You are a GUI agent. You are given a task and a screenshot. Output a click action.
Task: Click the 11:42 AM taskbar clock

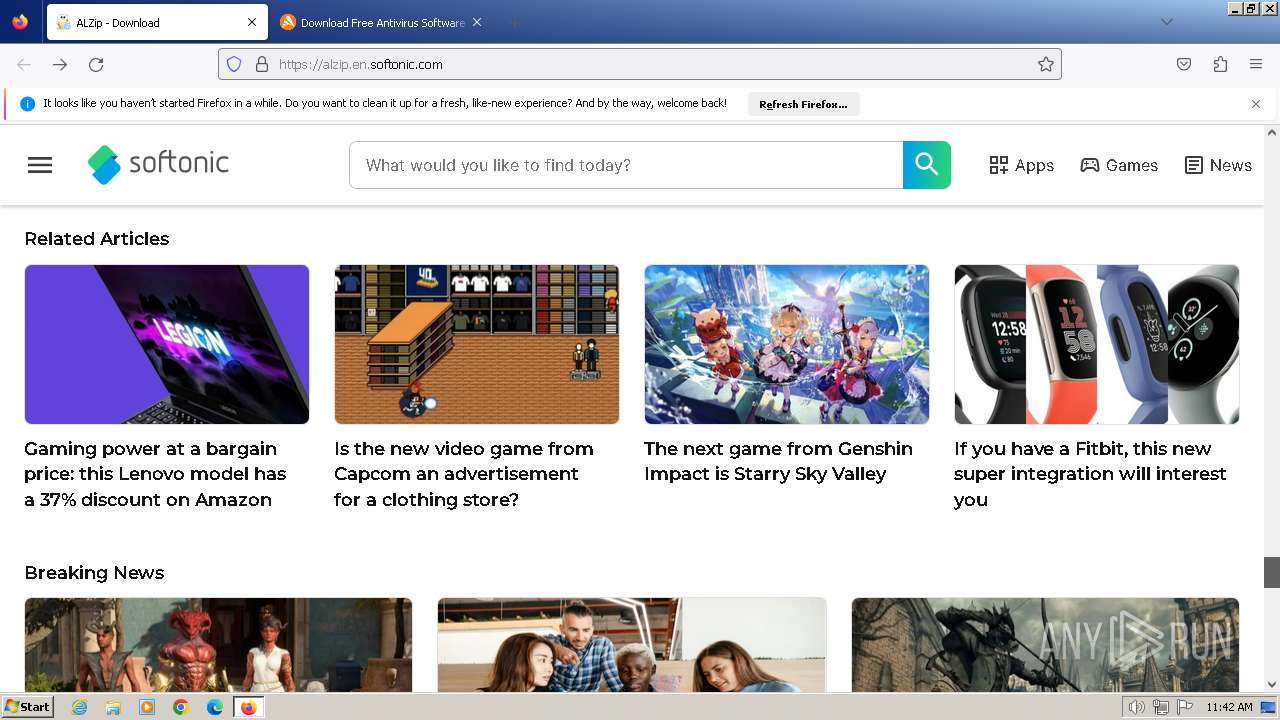(x=1229, y=707)
